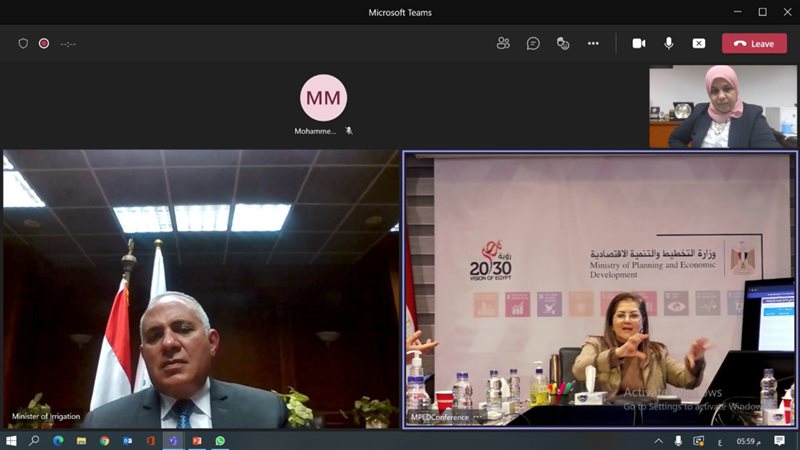The image size is (800, 450).
Task: Toggle screen sharing button
Action: point(699,43)
